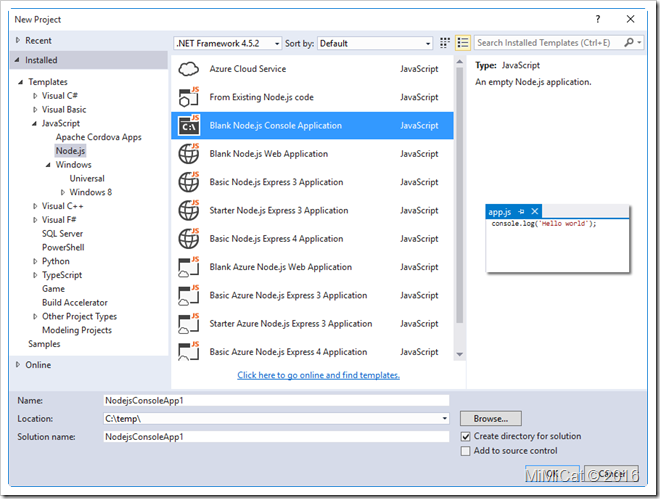Enable Add to source control checkbox
Screen dimensions: 660x499
(x=466, y=451)
